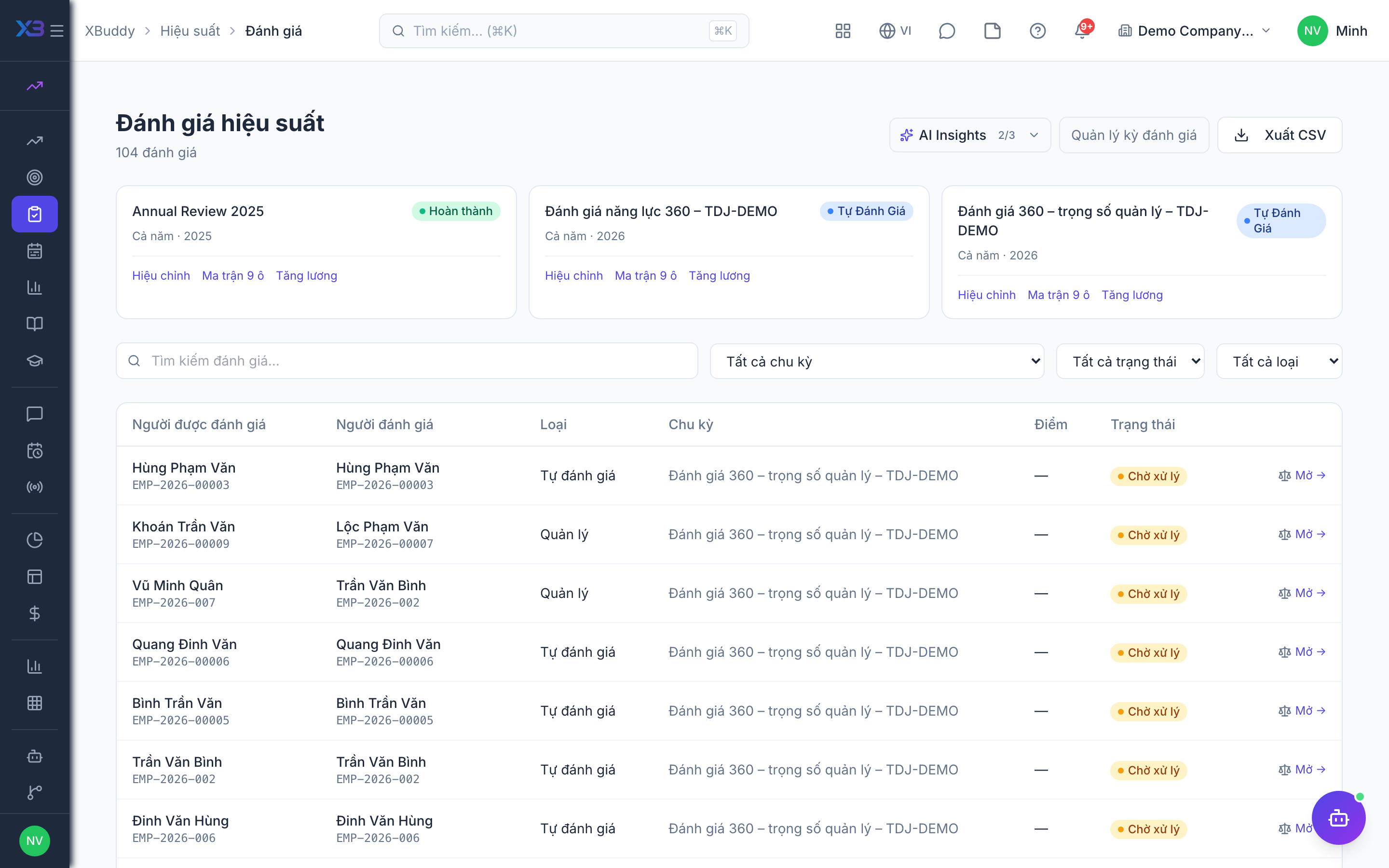The image size is (1389, 868).
Task: Open the Minh user avatar in top bar
Action: click(1312, 30)
